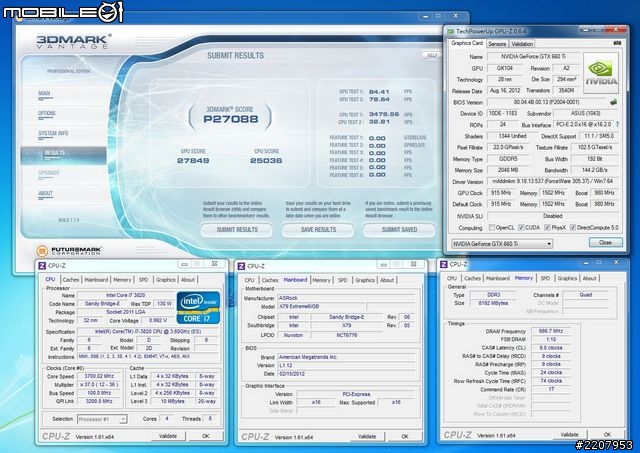Click the GPU Name field in GPU-Z

click(534, 56)
